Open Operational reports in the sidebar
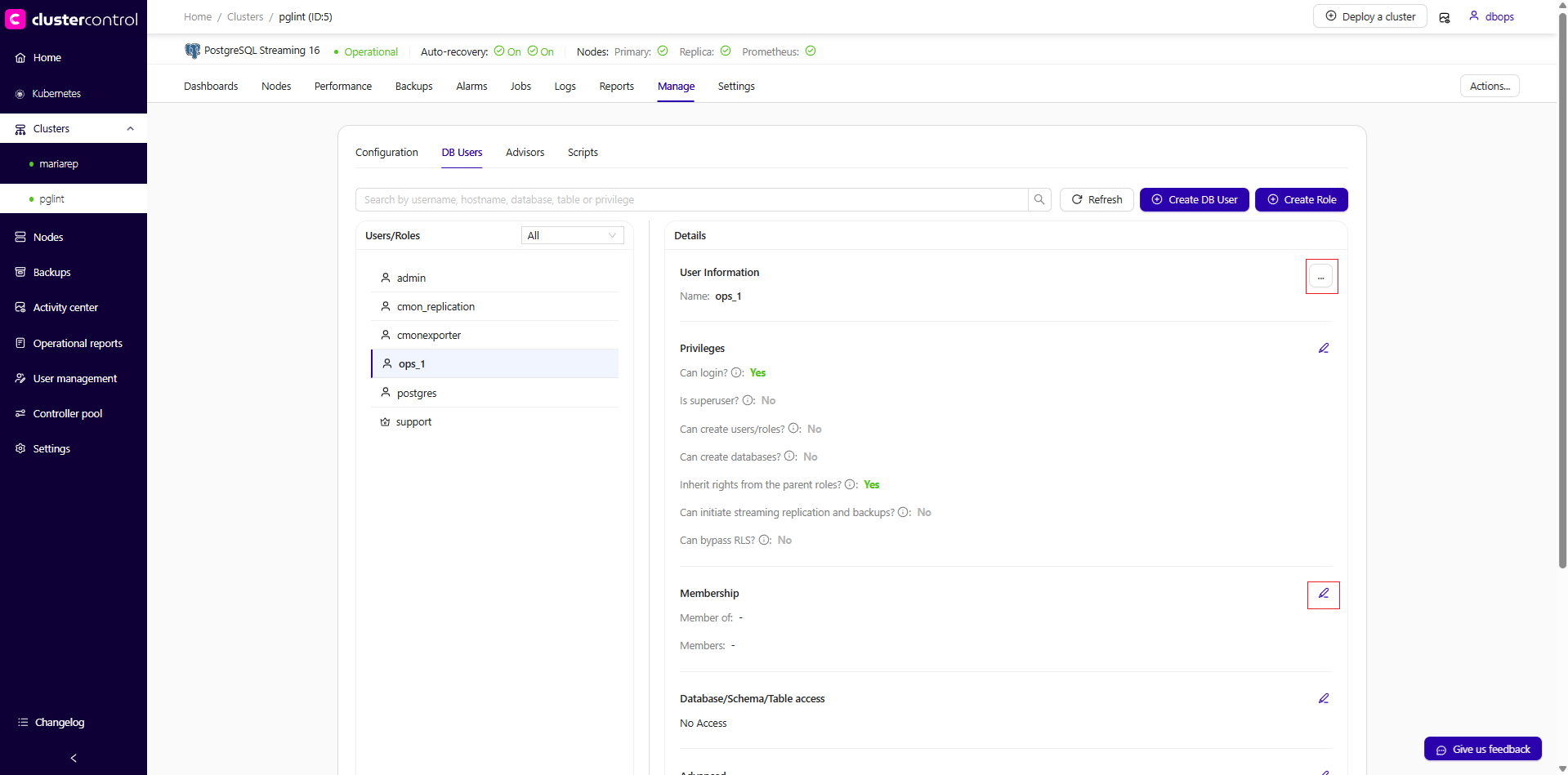The image size is (1568, 775). (77, 343)
